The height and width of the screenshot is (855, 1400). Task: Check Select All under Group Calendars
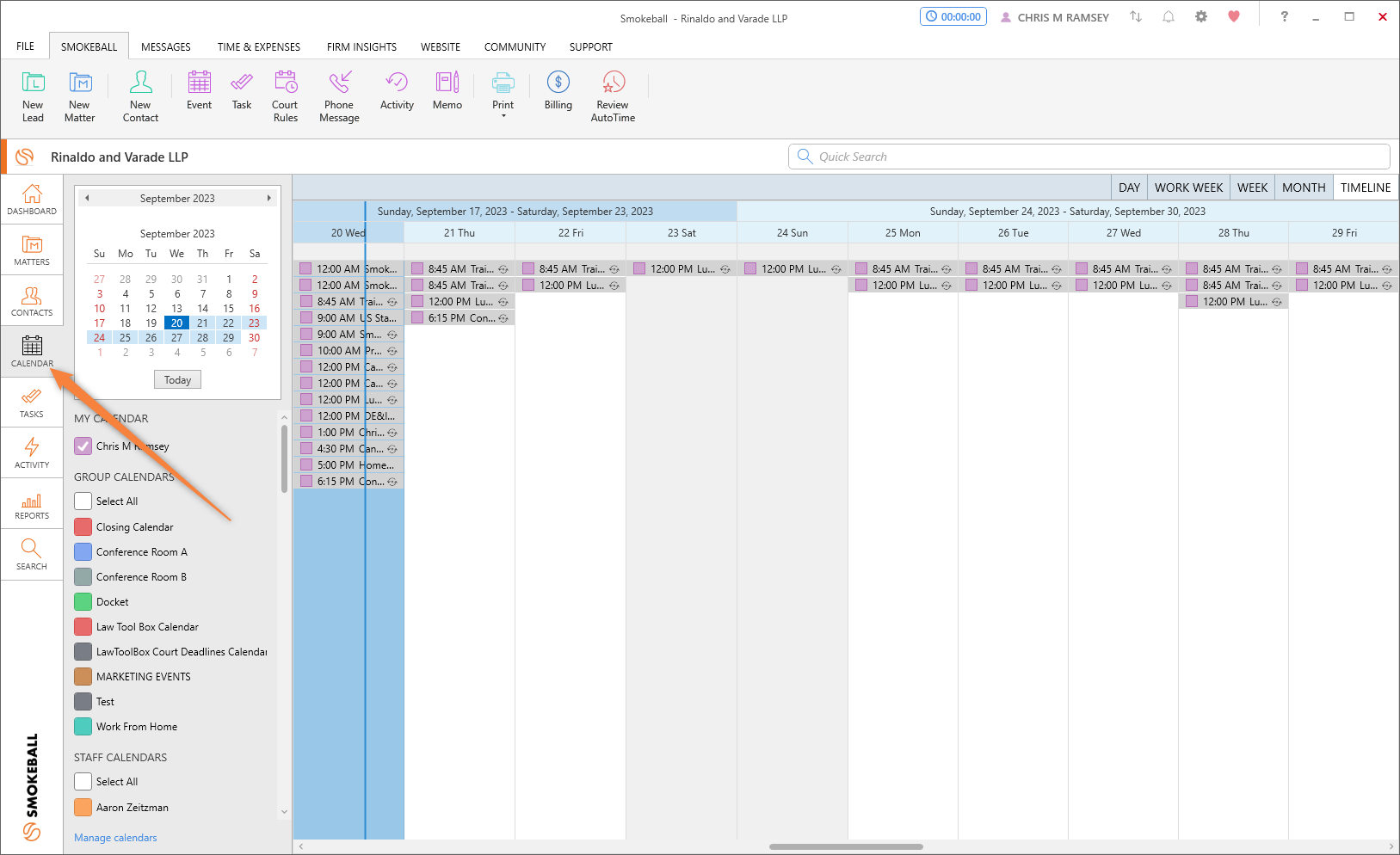coord(83,501)
